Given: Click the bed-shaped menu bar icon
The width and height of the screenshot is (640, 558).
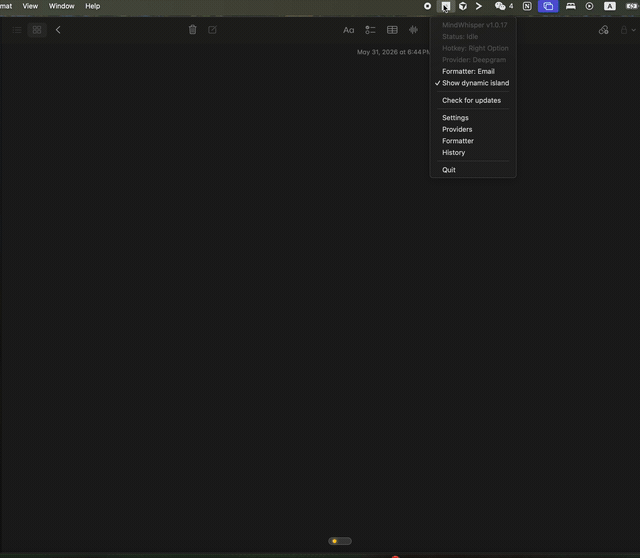Looking at the screenshot, I should coord(571,6).
